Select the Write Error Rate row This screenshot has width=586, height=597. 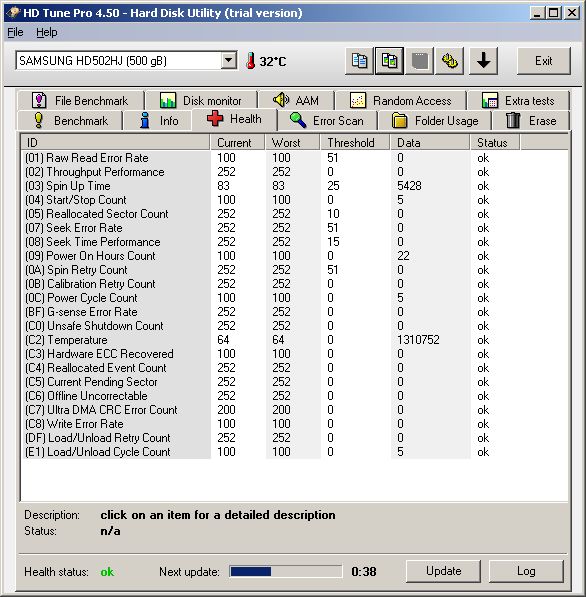294,424
